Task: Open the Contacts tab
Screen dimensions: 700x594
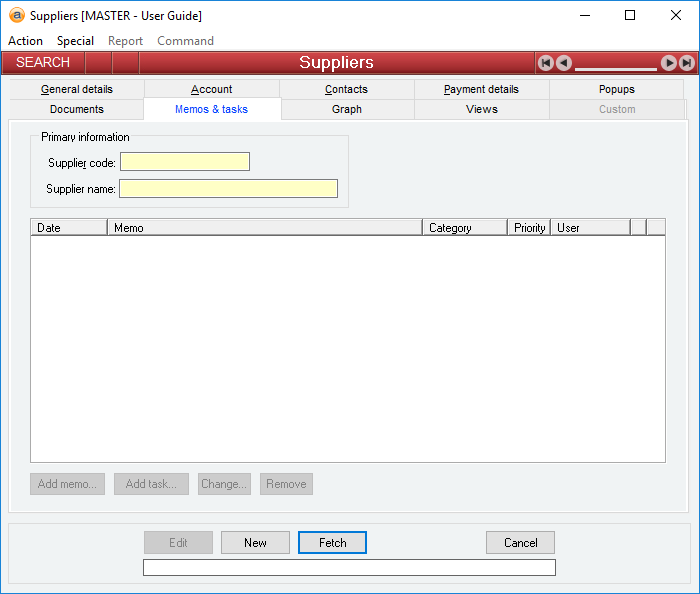Action: 346,89
